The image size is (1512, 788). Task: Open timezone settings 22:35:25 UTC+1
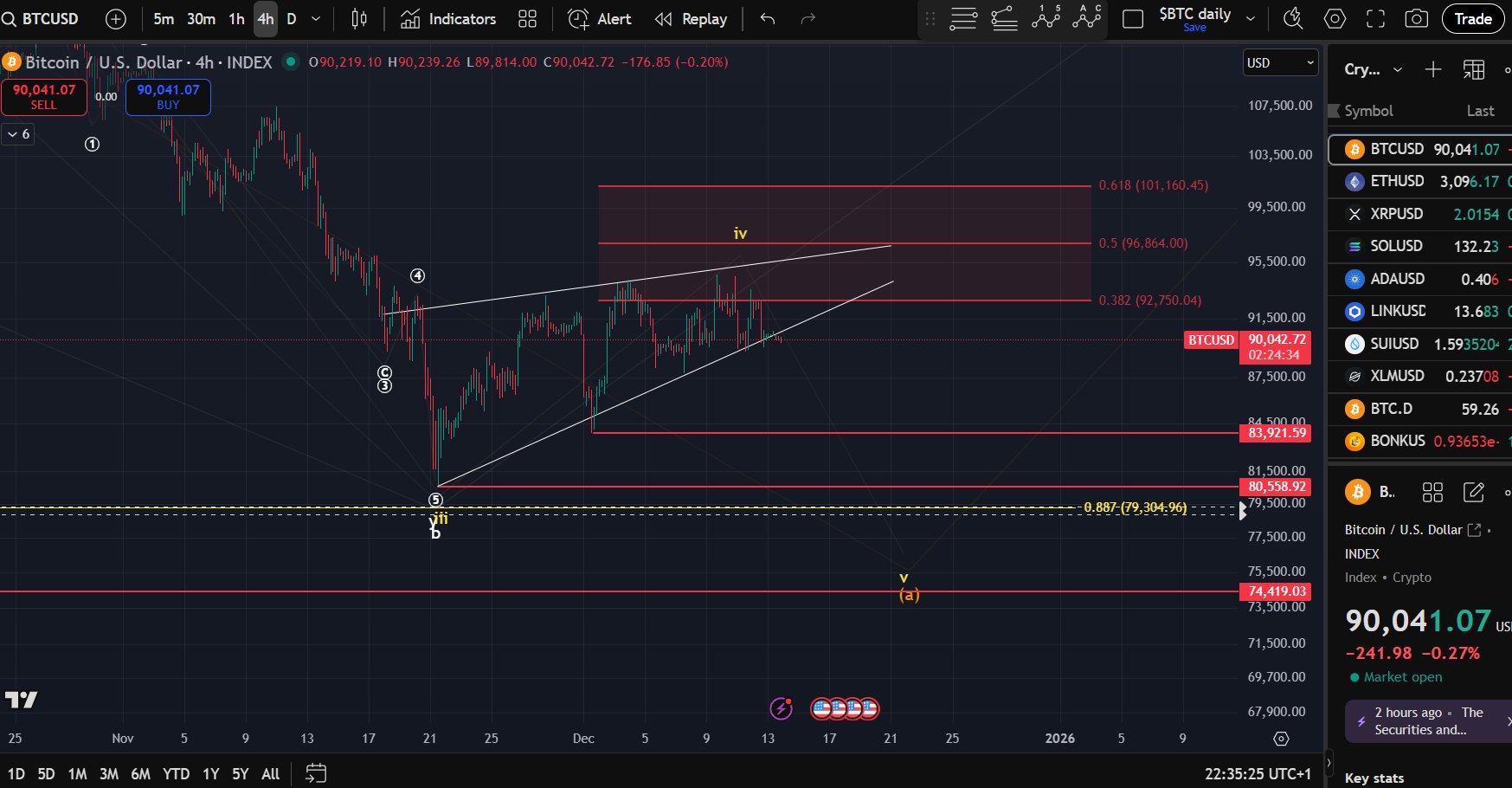[1258, 774]
